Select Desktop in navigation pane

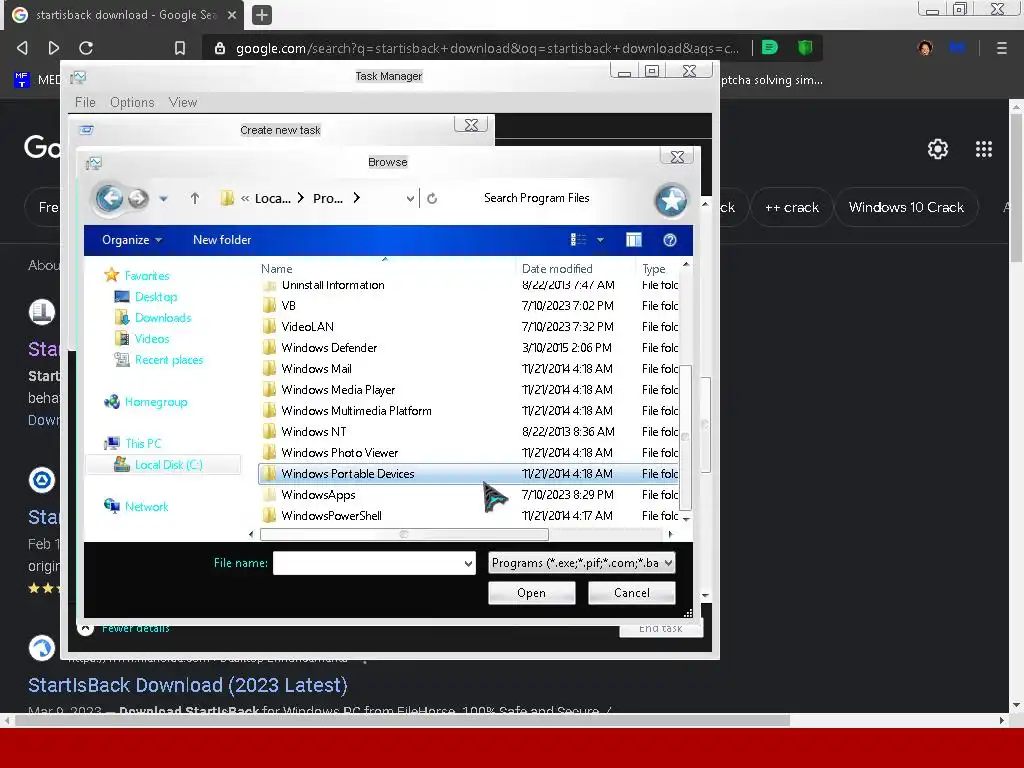(x=146, y=296)
